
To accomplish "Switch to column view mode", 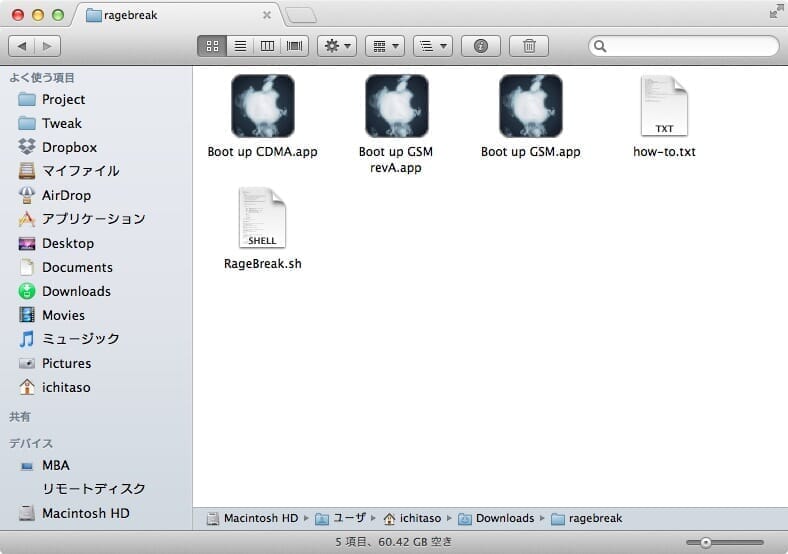I will click(x=267, y=46).
